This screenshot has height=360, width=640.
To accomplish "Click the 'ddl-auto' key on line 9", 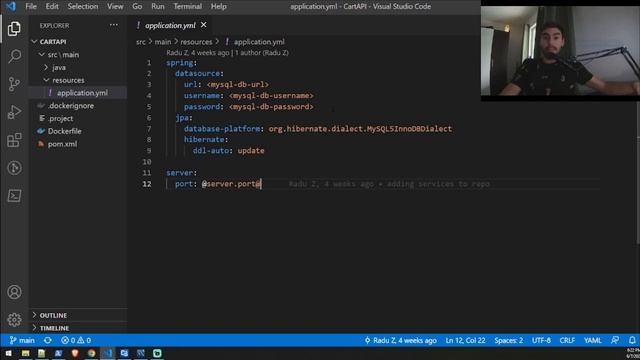I will pyautogui.click(x=210, y=151).
